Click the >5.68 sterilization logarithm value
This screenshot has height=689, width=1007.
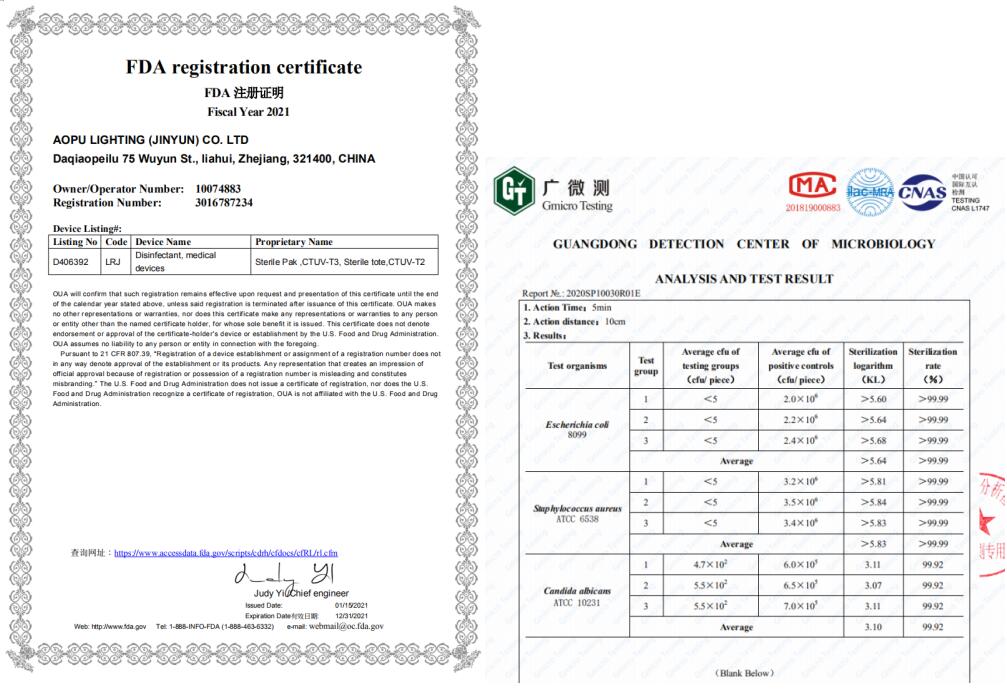tap(873, 440)
